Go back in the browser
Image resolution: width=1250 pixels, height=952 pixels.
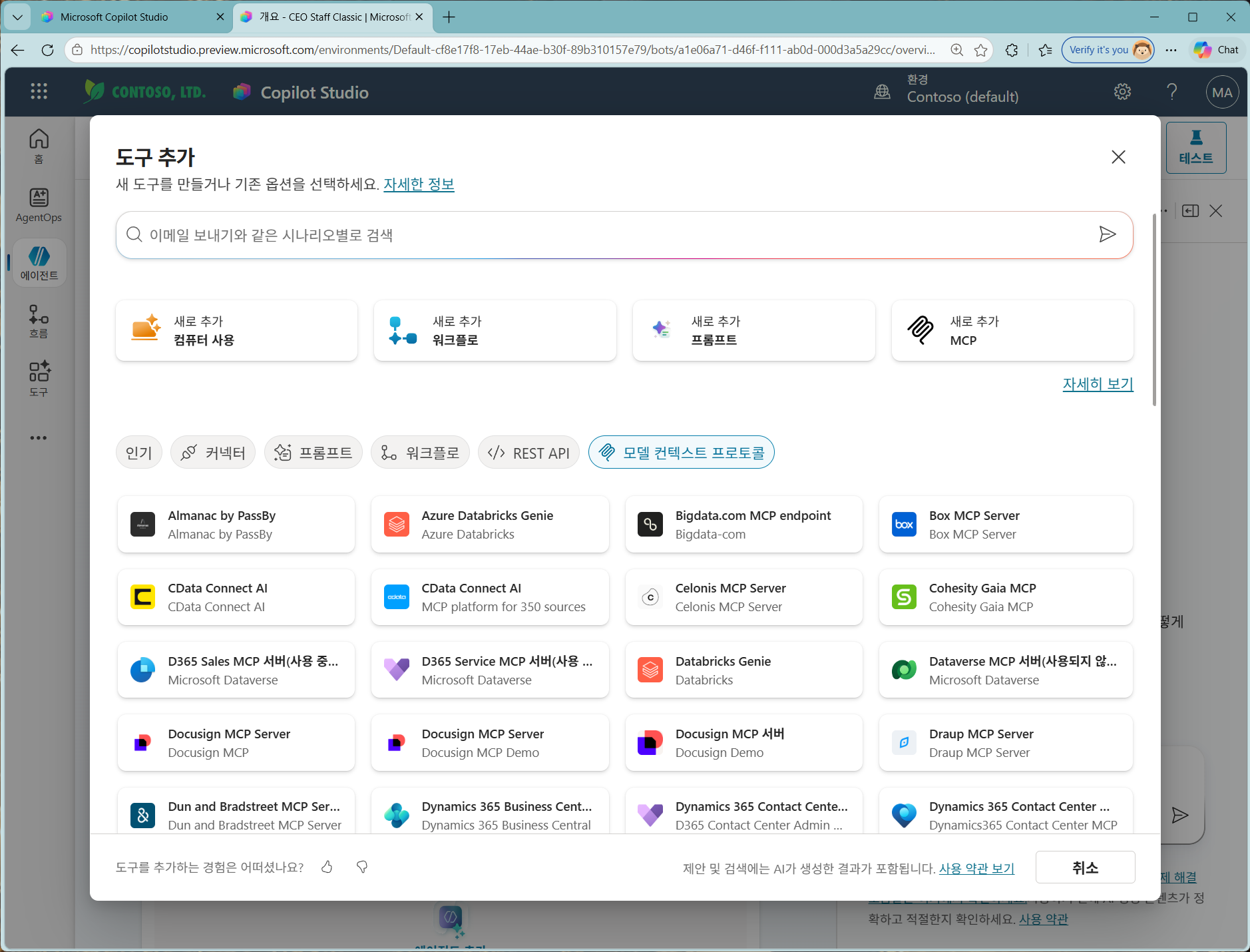click(17, 50)
